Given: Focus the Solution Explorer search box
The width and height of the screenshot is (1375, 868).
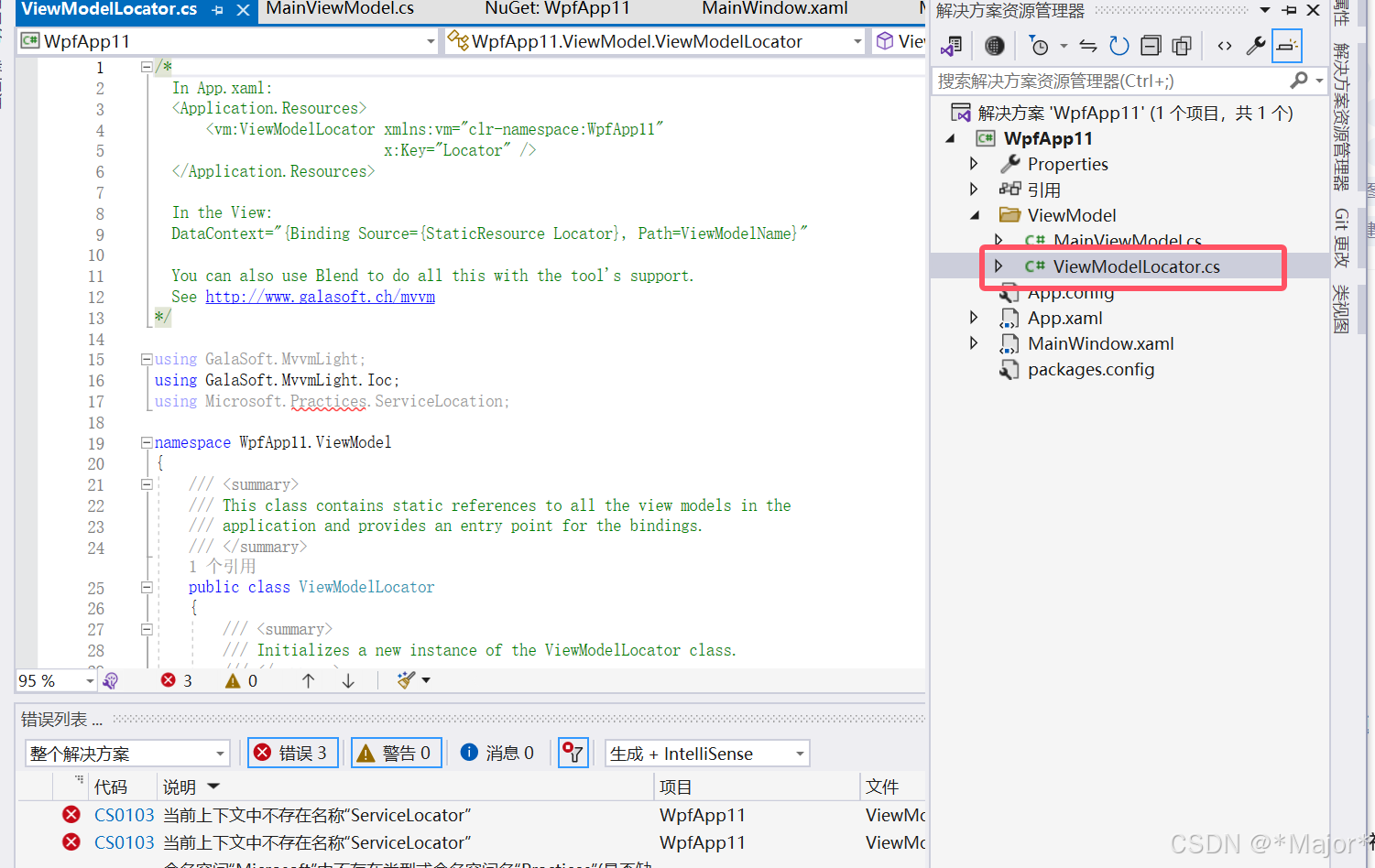Looking at the screenshot, I should coord(1110,81).
